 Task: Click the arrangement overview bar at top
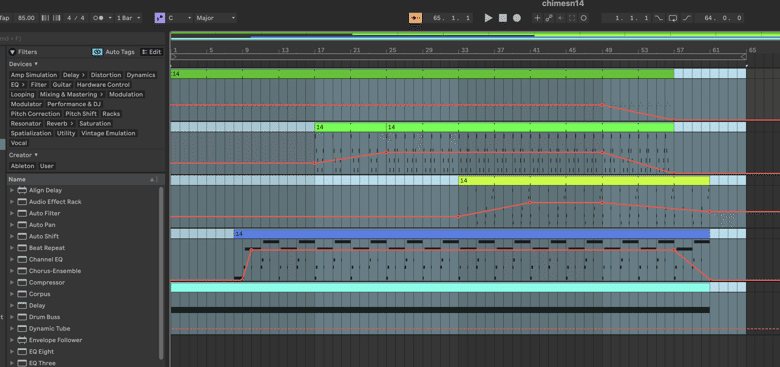tap(475, 35)
